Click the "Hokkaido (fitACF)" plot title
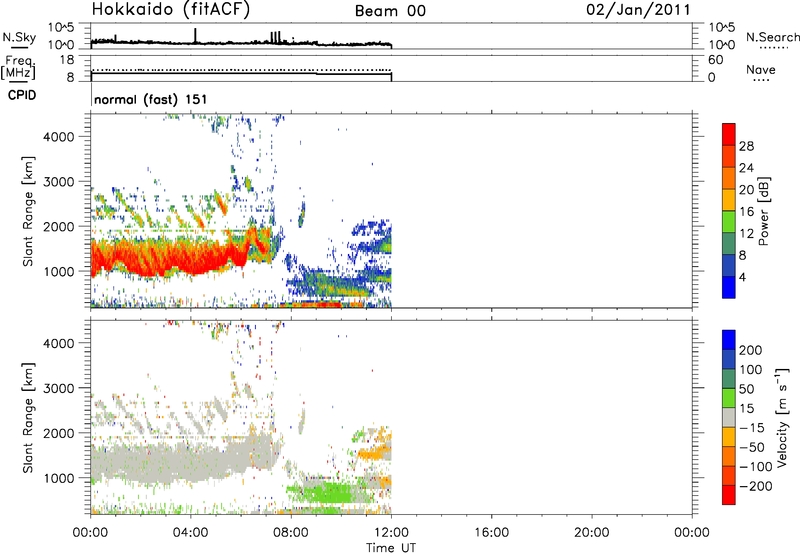 (x=171, y=9)
